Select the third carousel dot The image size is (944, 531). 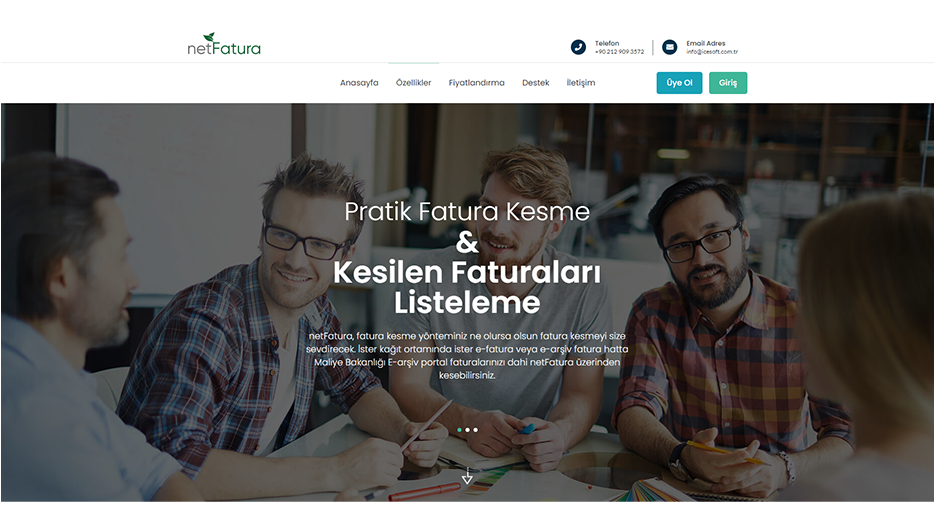pyautogui.click(x=475, y=430)
